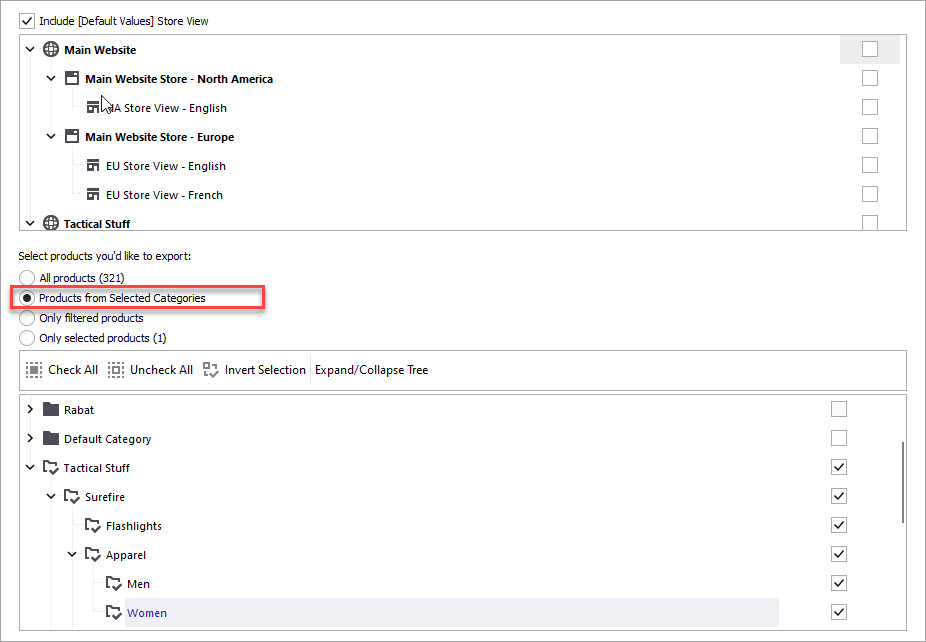This screenshot has width=926, height=642.
Task: Select the Surefire category label
Action: pyautogui.click(x=105, y=497)
